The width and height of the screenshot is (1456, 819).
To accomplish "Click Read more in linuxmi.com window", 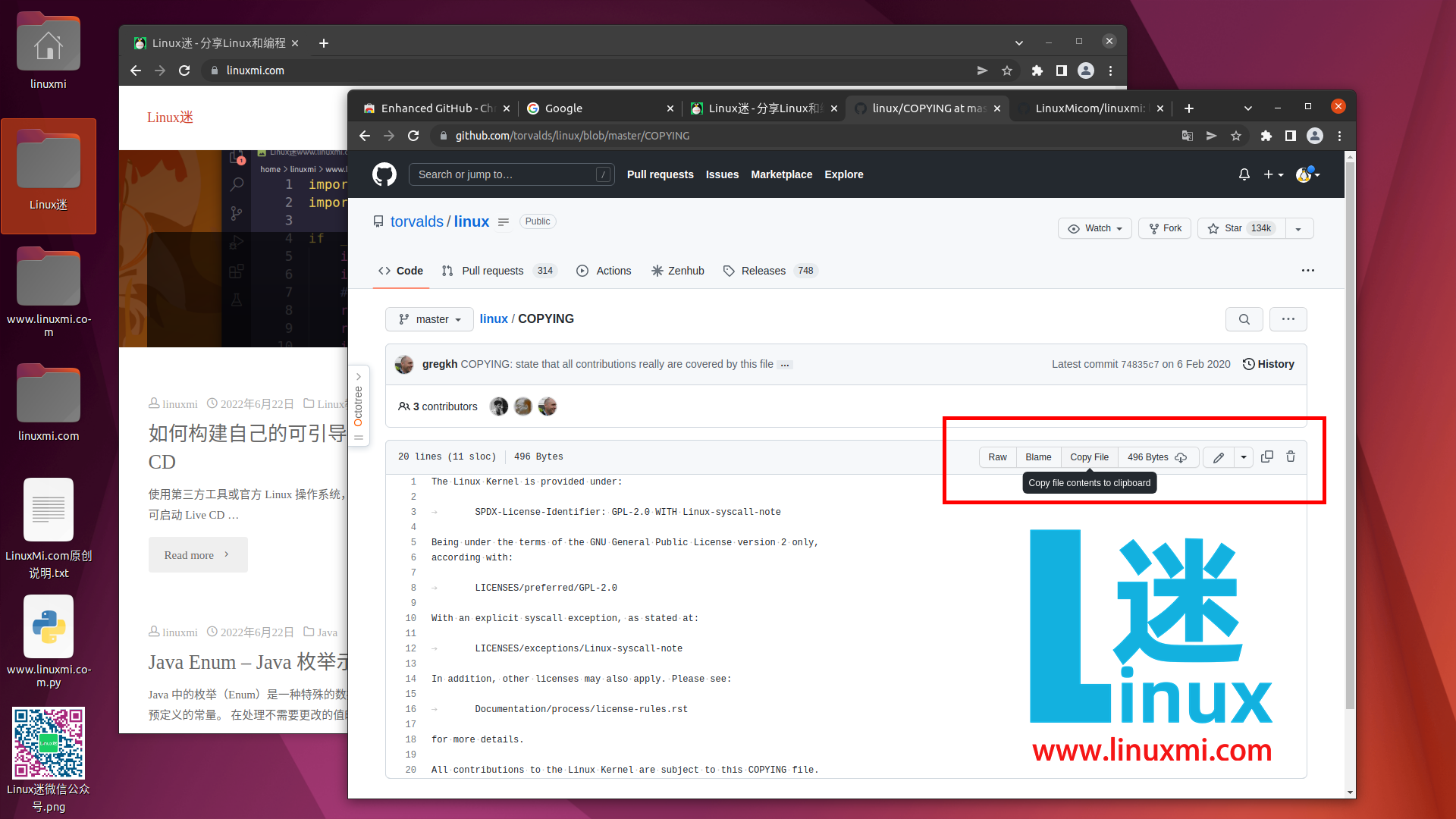I will tap(198, 555).
